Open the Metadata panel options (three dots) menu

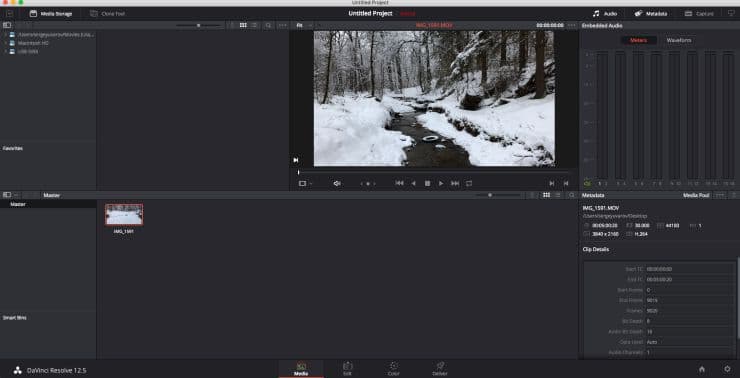(x=720, y=195)
